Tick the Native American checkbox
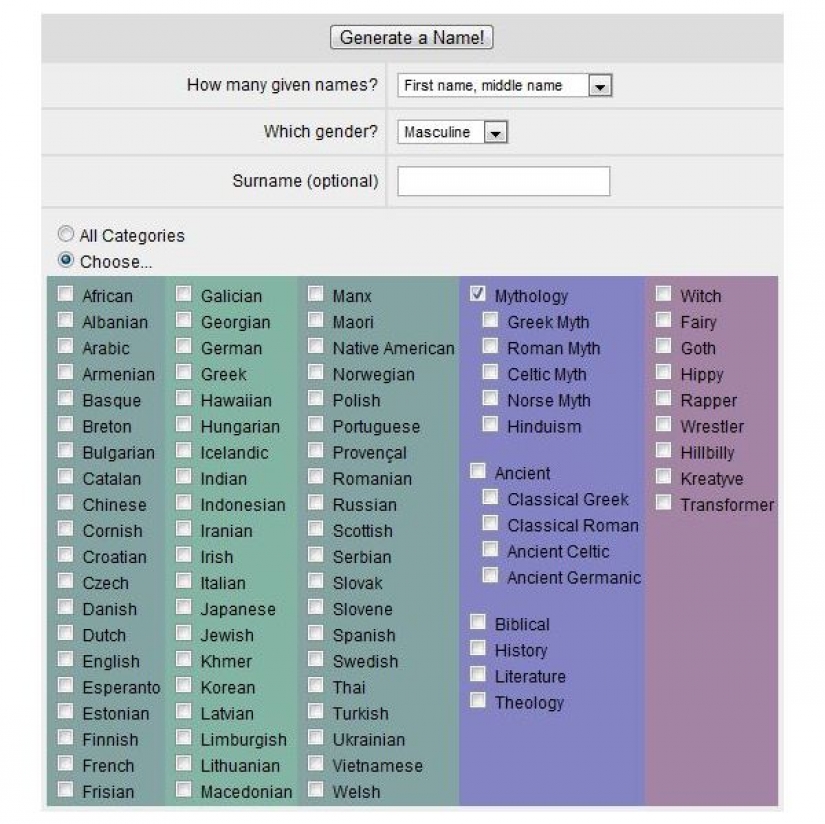The width and height of the screenshot is (825, 824). [x=316, y=346]
